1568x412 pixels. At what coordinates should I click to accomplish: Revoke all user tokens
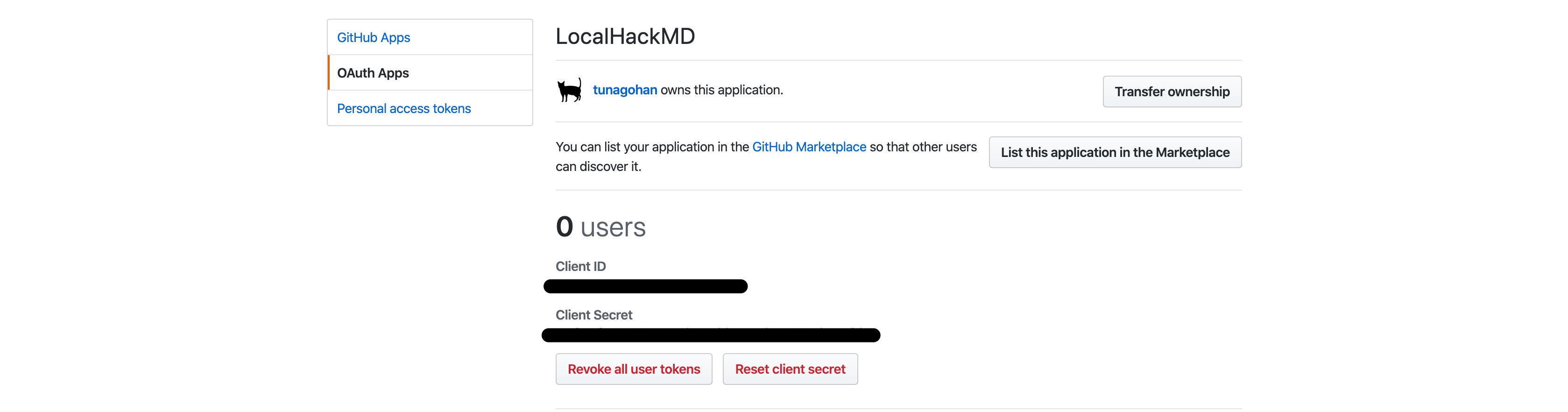pos(634,369)
